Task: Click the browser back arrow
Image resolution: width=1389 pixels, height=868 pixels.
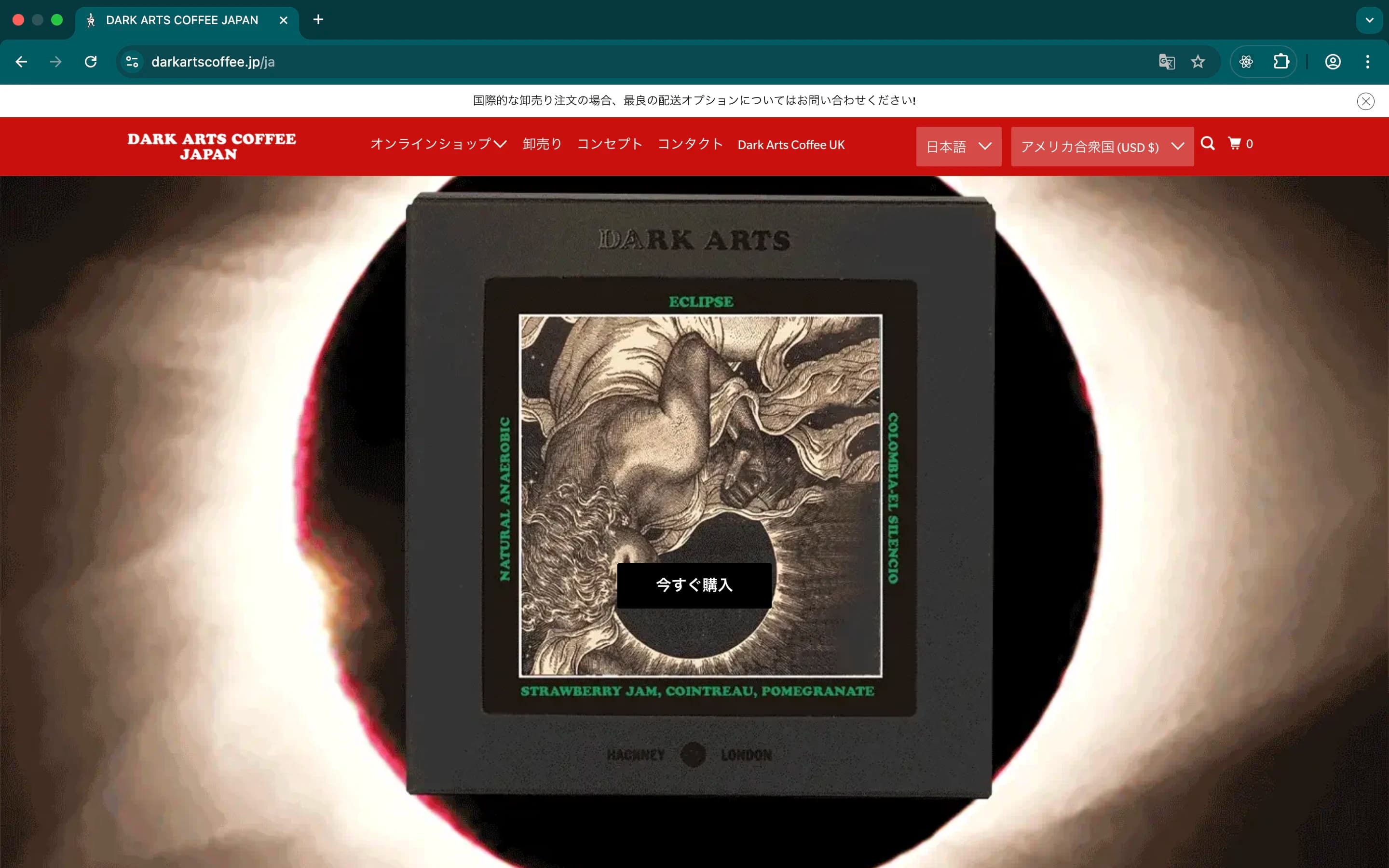Action: pyautogui.click(x=21, y=61)
